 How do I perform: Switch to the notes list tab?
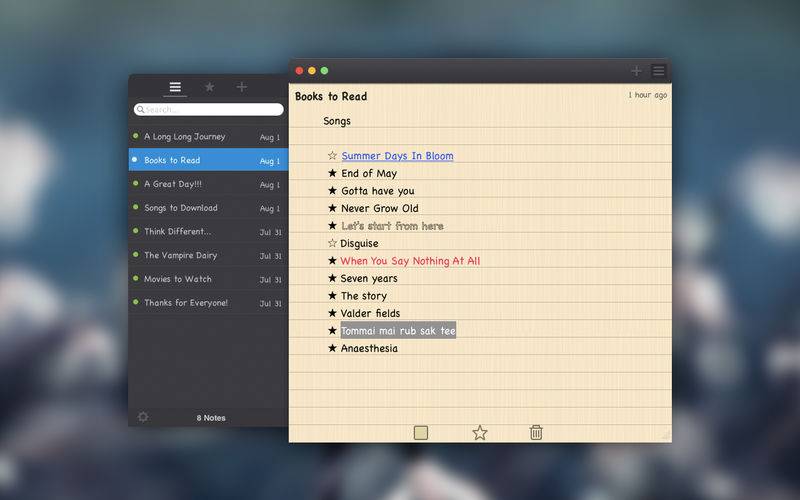(175, 87)
